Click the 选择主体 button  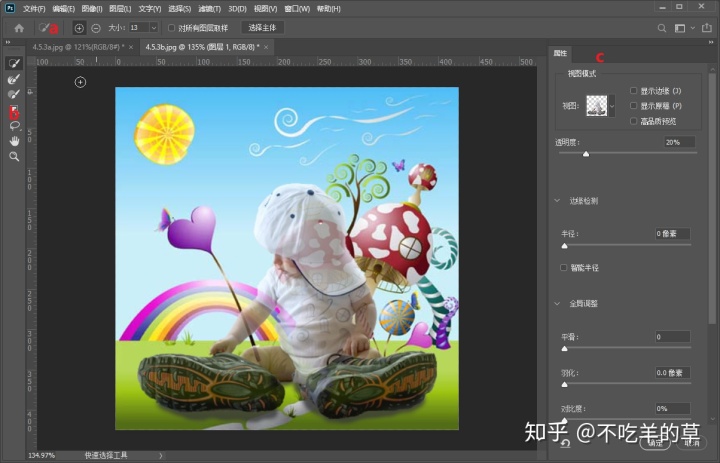[262, 28]
